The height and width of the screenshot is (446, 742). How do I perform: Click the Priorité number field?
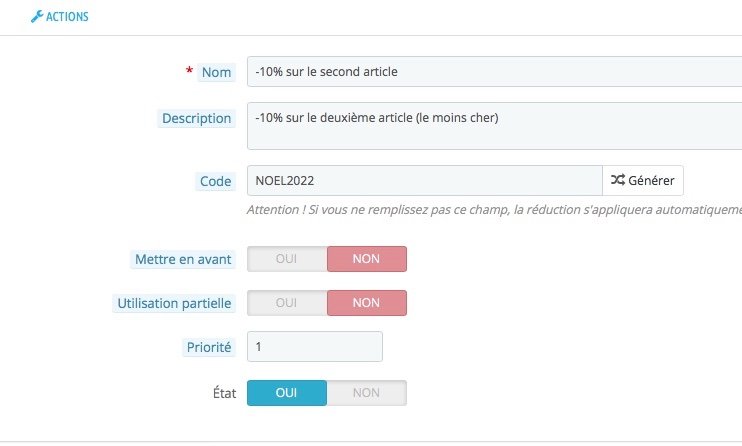tap(315, 347)
